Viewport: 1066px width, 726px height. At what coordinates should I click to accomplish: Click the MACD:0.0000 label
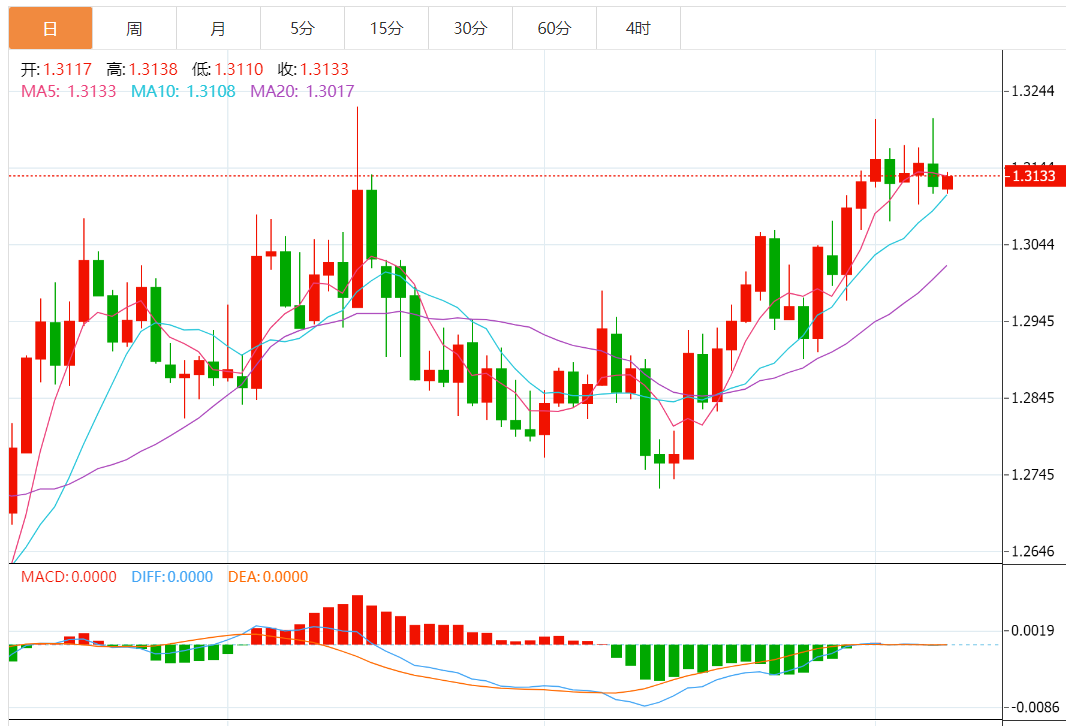[x=69, y=576]
